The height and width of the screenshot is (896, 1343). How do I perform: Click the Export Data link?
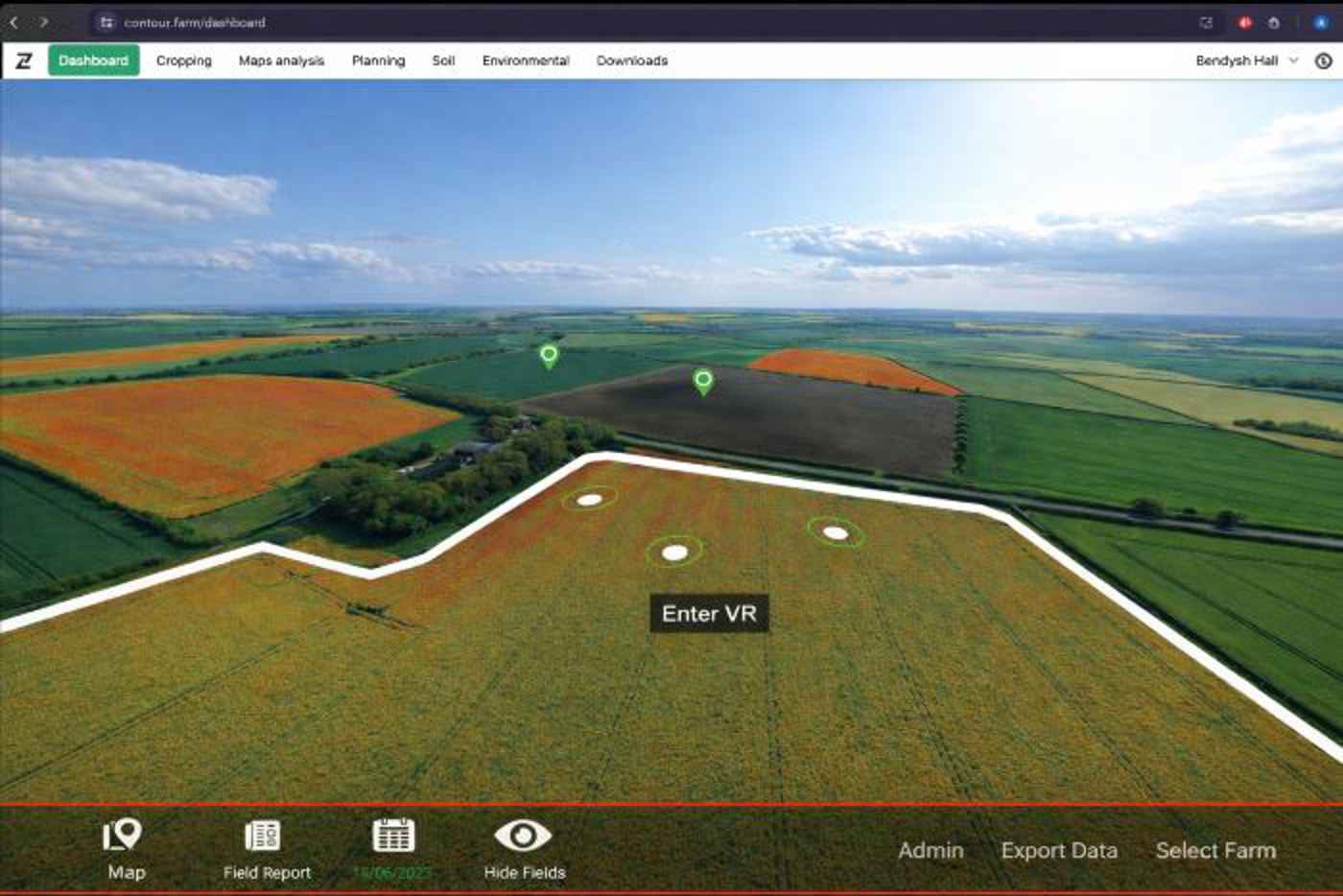[x=1059, y=851]
